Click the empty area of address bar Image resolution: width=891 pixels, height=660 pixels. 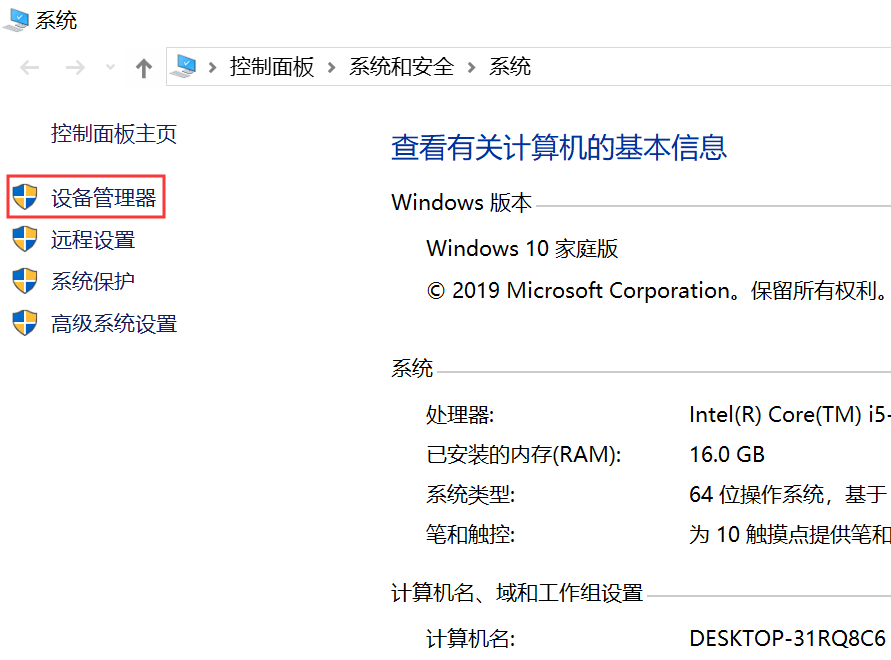click(700, 67)
